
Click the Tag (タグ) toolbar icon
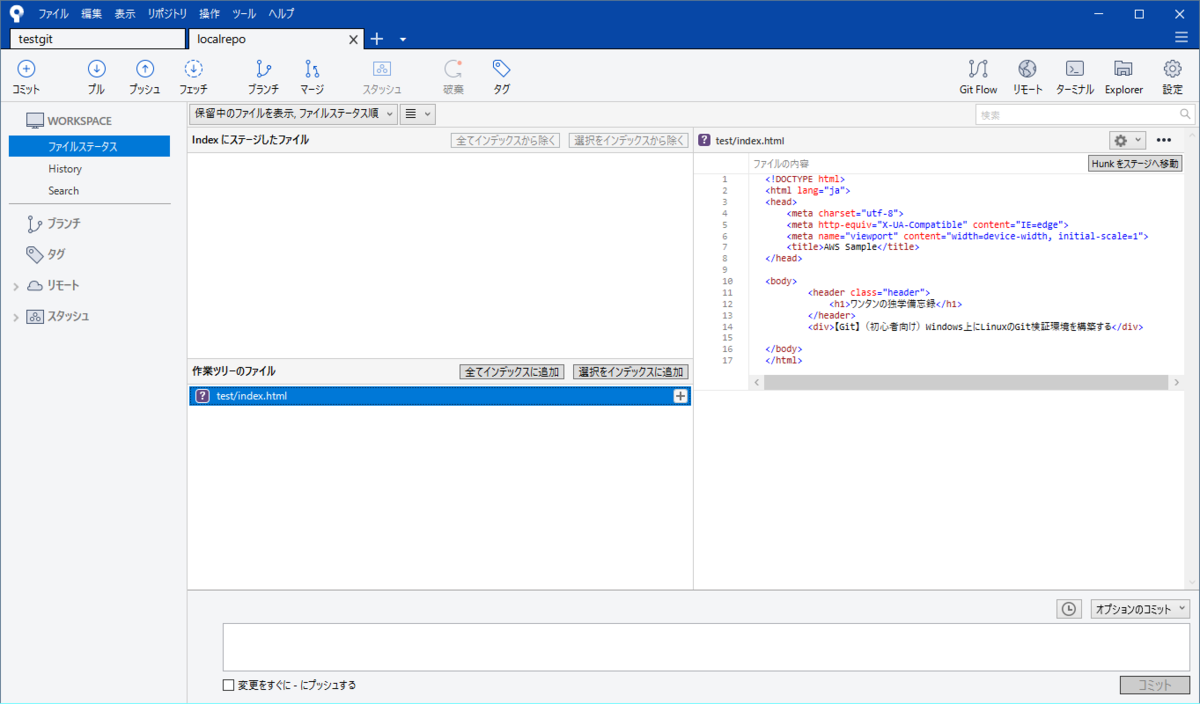coord(501,69)
